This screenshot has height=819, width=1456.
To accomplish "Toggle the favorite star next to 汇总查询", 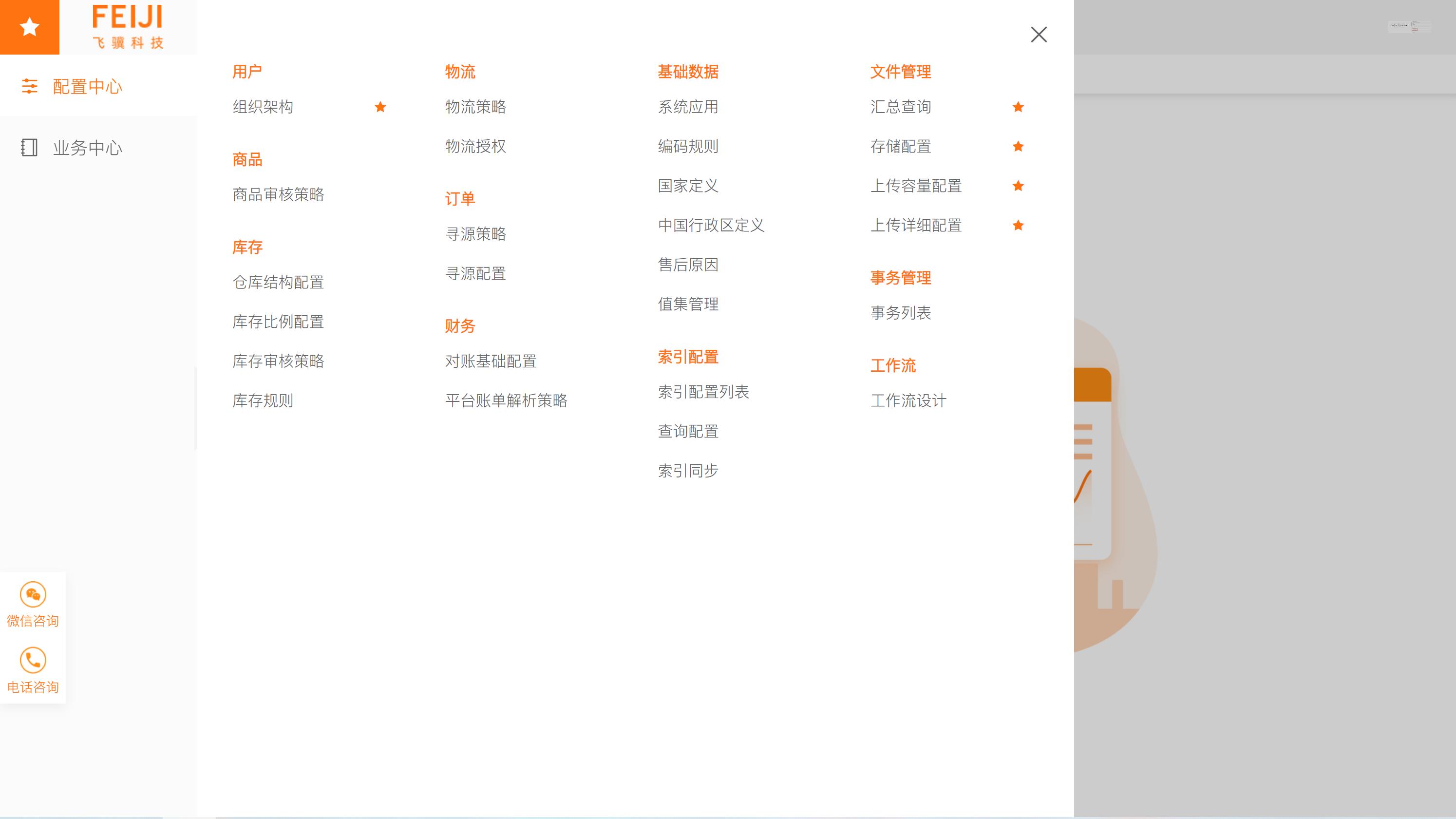I will pyautogui.click(x=1018, y=106).
